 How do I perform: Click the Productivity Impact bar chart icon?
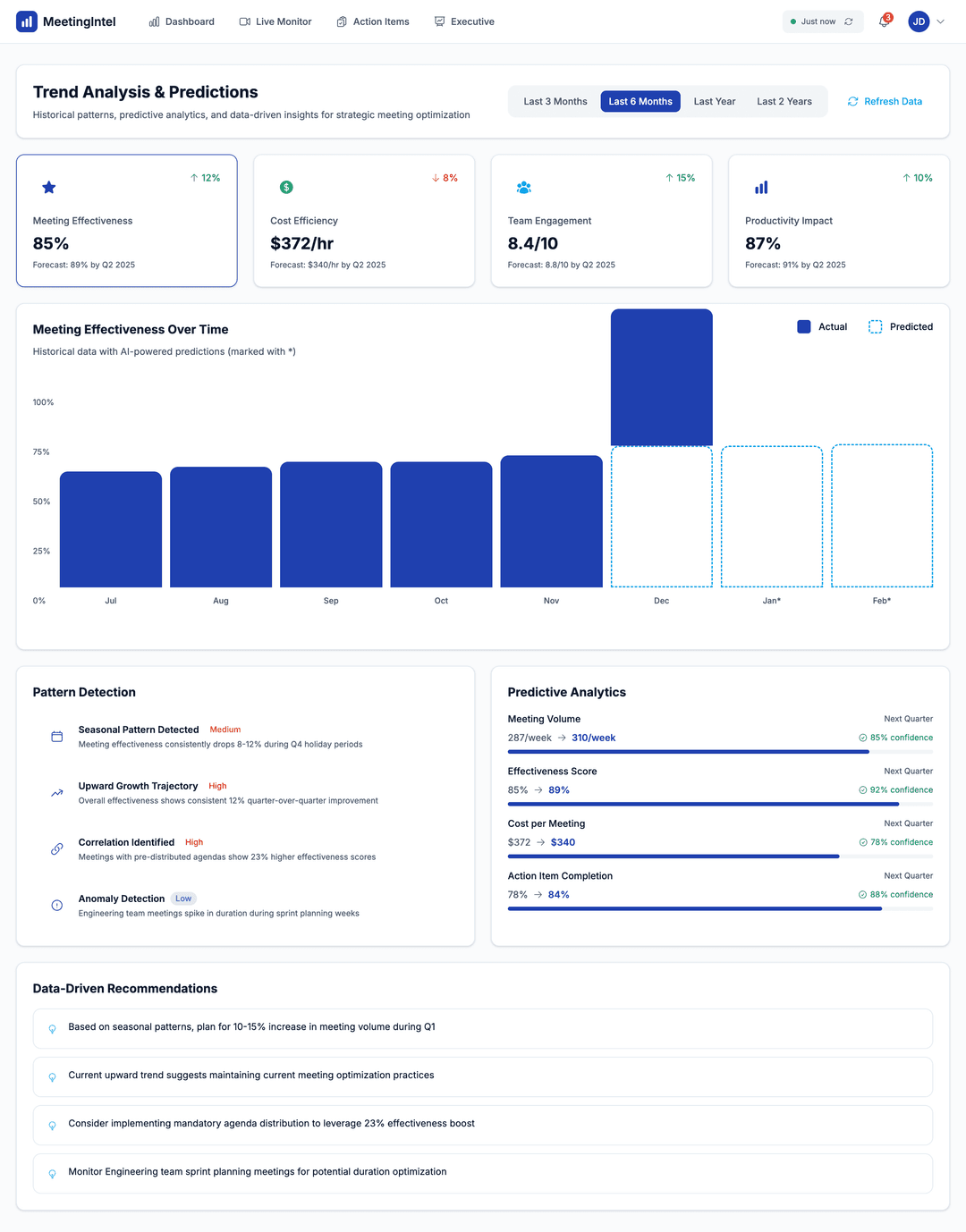(x=761, y=187)
